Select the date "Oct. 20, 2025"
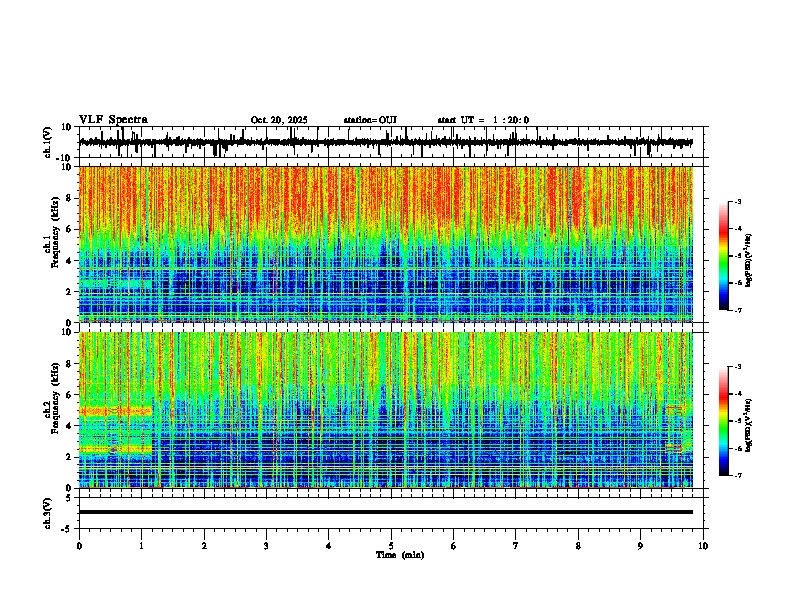 [279, 120]
